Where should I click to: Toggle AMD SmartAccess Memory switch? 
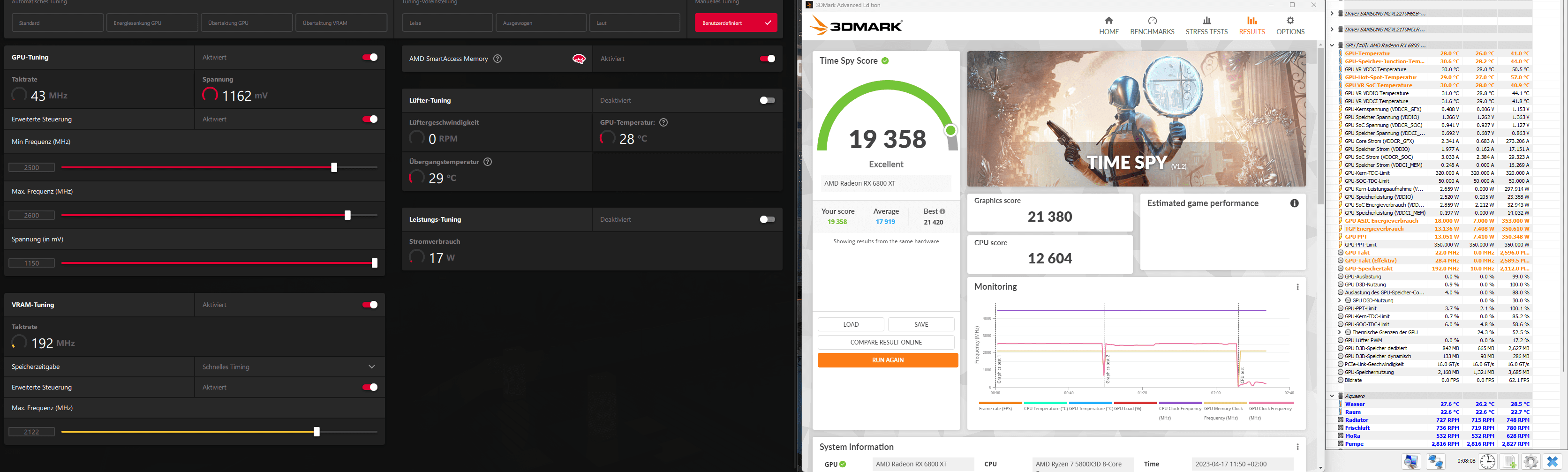tap(767, 59)
